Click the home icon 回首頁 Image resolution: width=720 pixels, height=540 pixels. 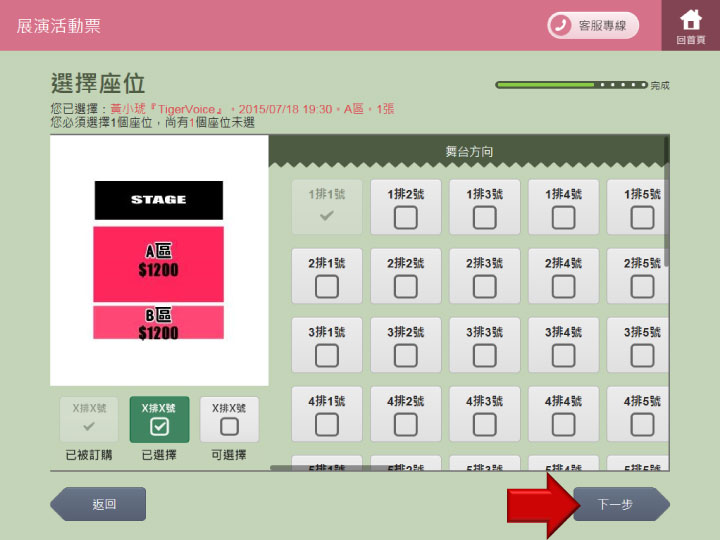[x=690, y=25]
